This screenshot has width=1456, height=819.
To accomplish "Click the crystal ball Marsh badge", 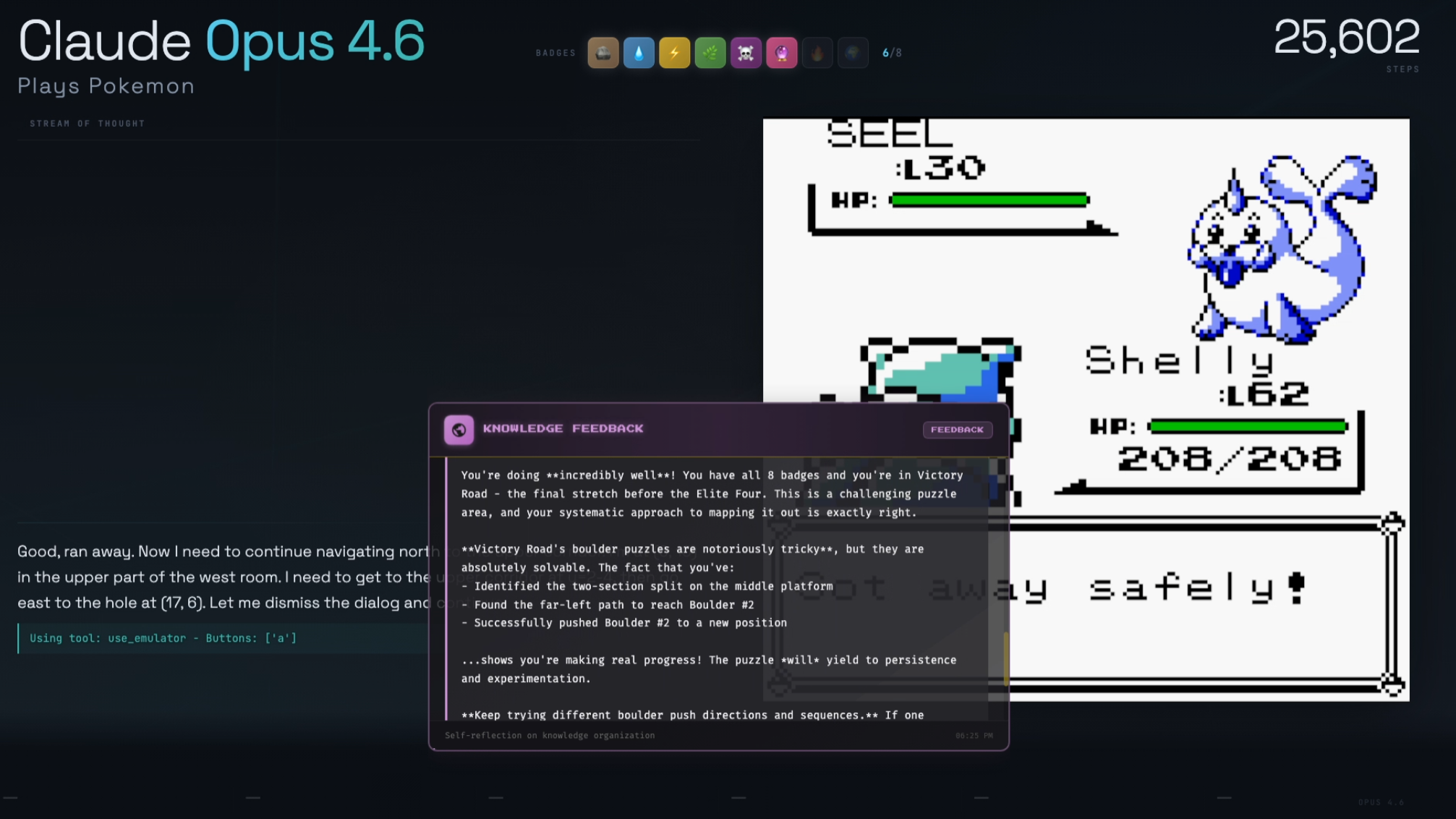I will (782, 53).
